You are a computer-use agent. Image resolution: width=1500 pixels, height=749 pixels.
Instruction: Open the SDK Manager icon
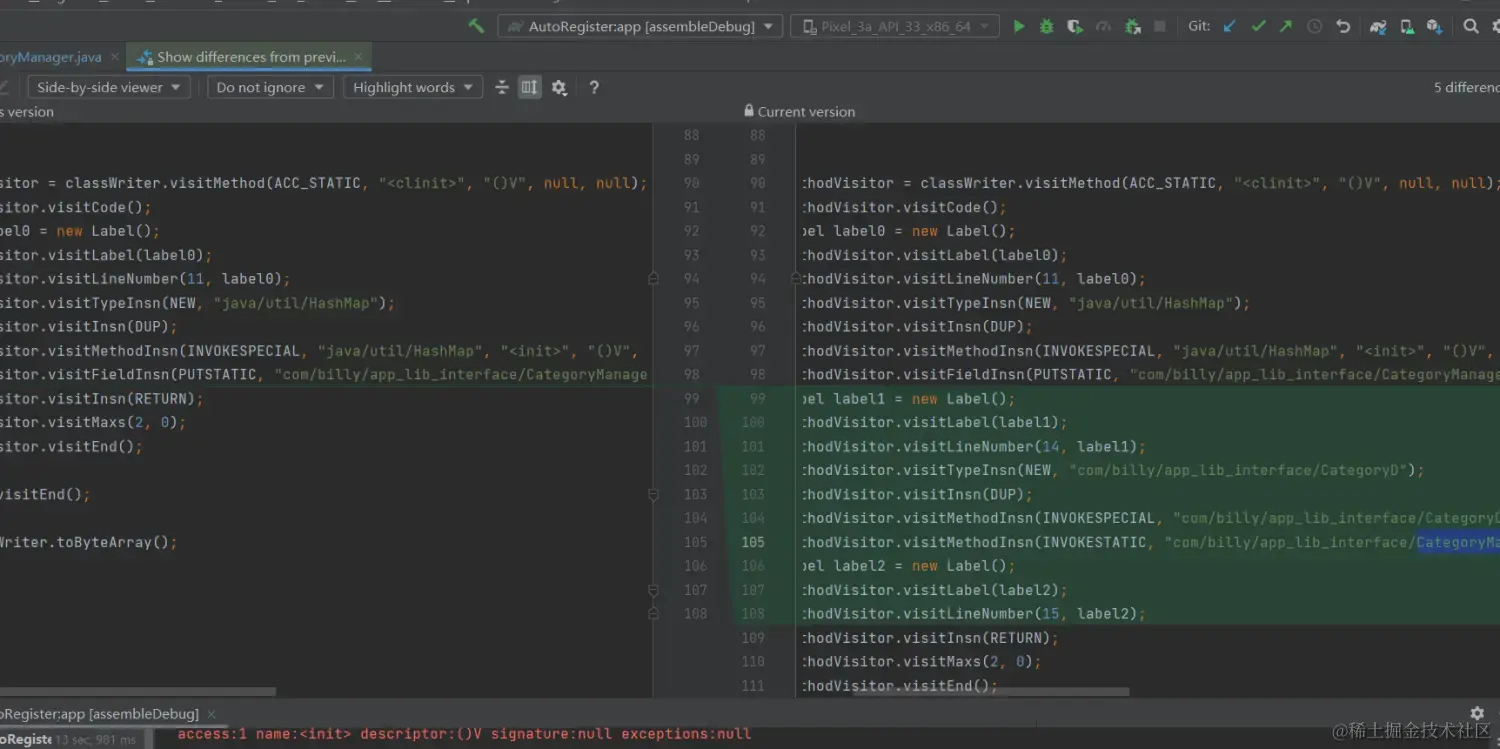pos(1435,26)
